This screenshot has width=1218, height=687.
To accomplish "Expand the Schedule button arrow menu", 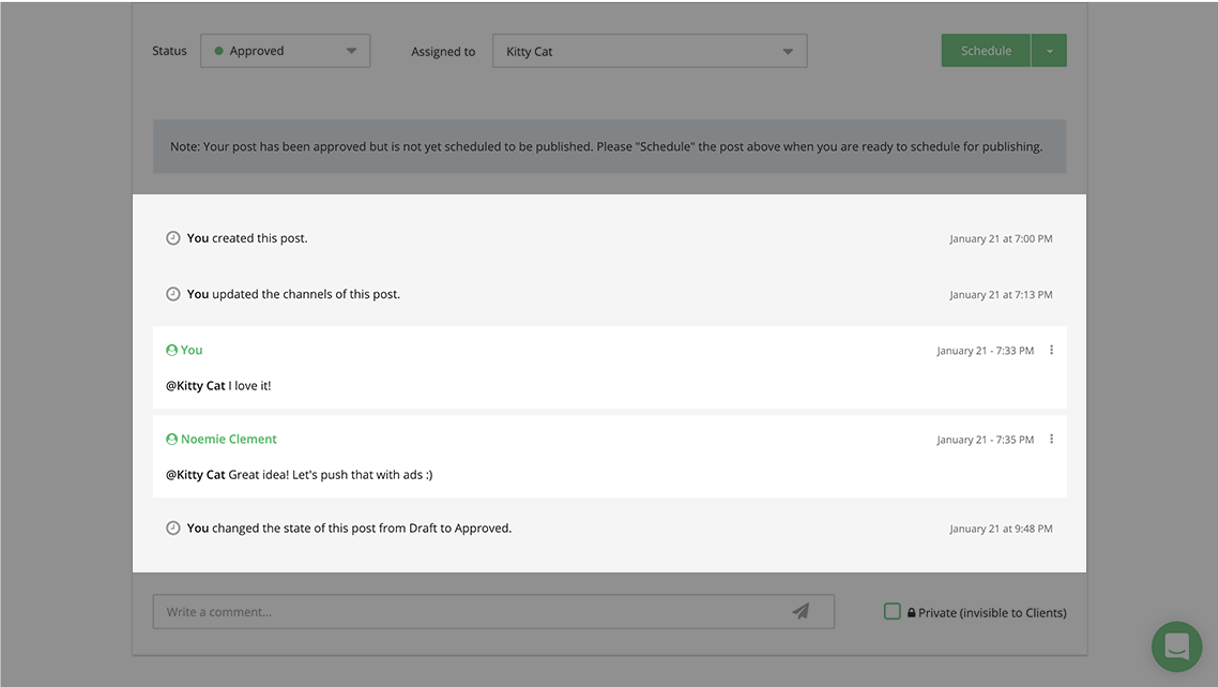I will click(1049, 51).
